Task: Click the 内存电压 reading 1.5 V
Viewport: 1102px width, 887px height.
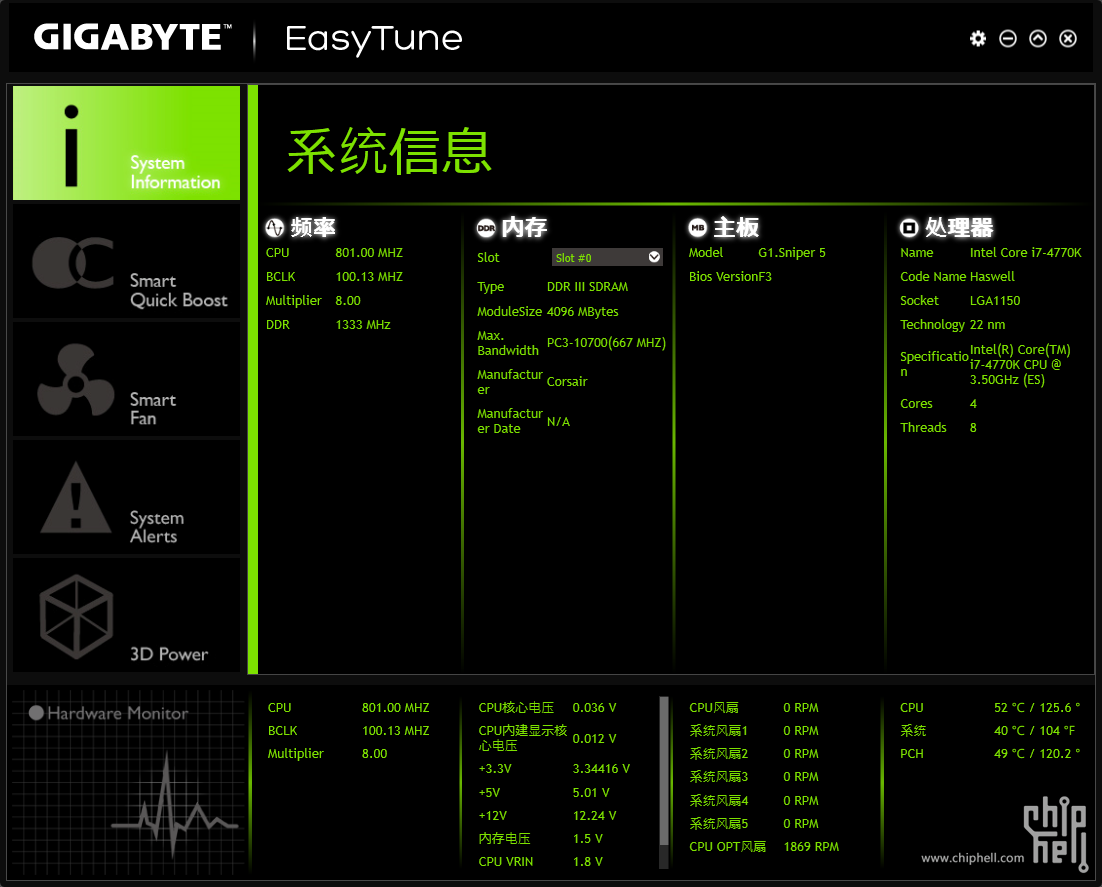Action: (x=588, y=839)
